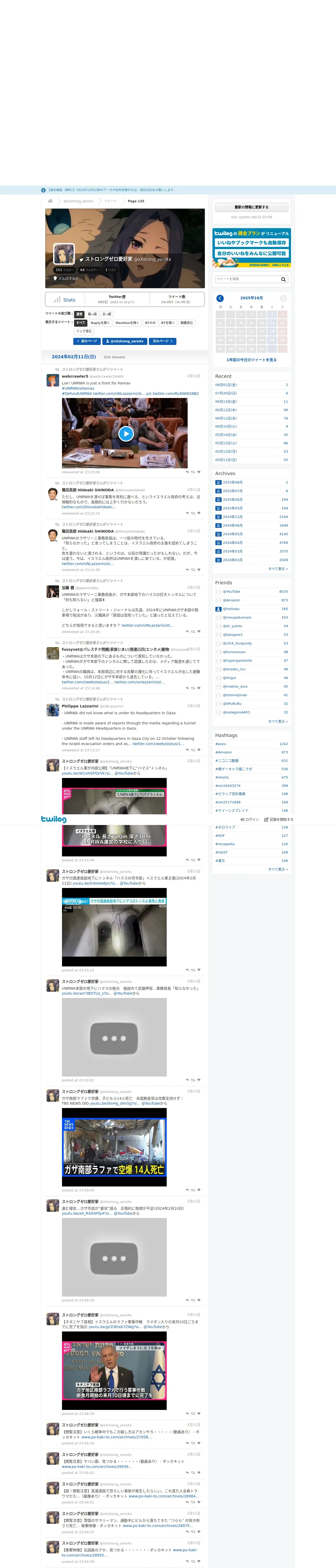The height and width of the screenshot is (1568, 336).
Task: Toggle the リンク含む filter
Action: click(x=84, y=331)
